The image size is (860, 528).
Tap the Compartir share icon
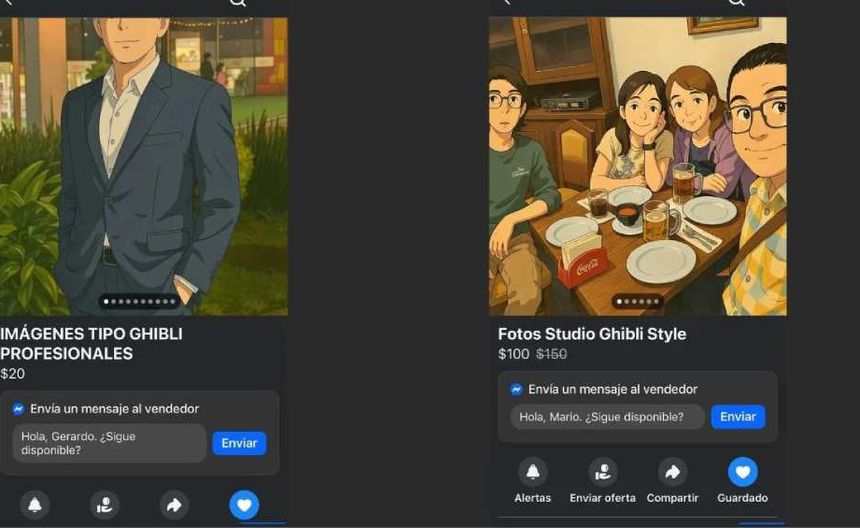pos(673,472)
